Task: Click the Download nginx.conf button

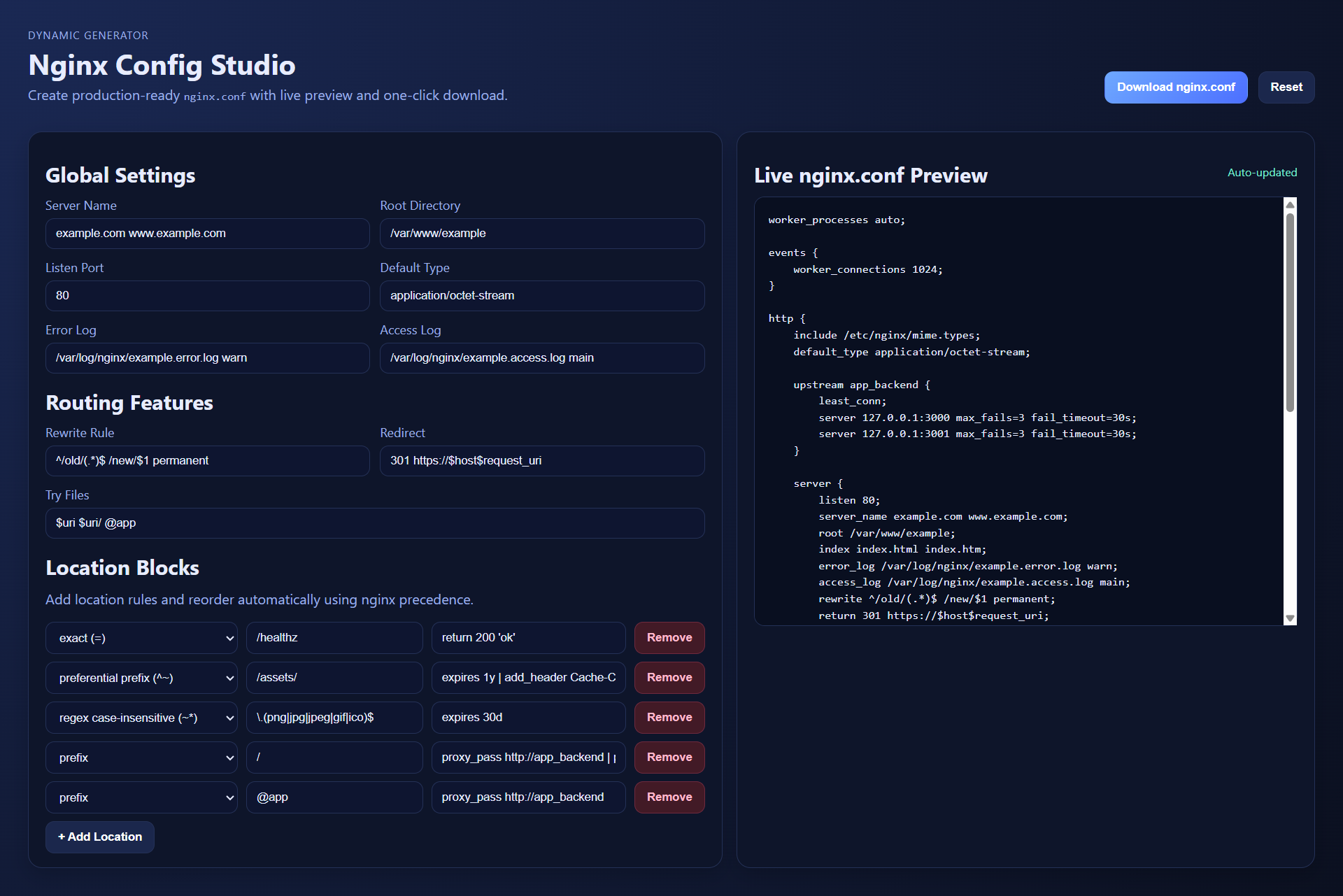Action: tap(1176, 87)
